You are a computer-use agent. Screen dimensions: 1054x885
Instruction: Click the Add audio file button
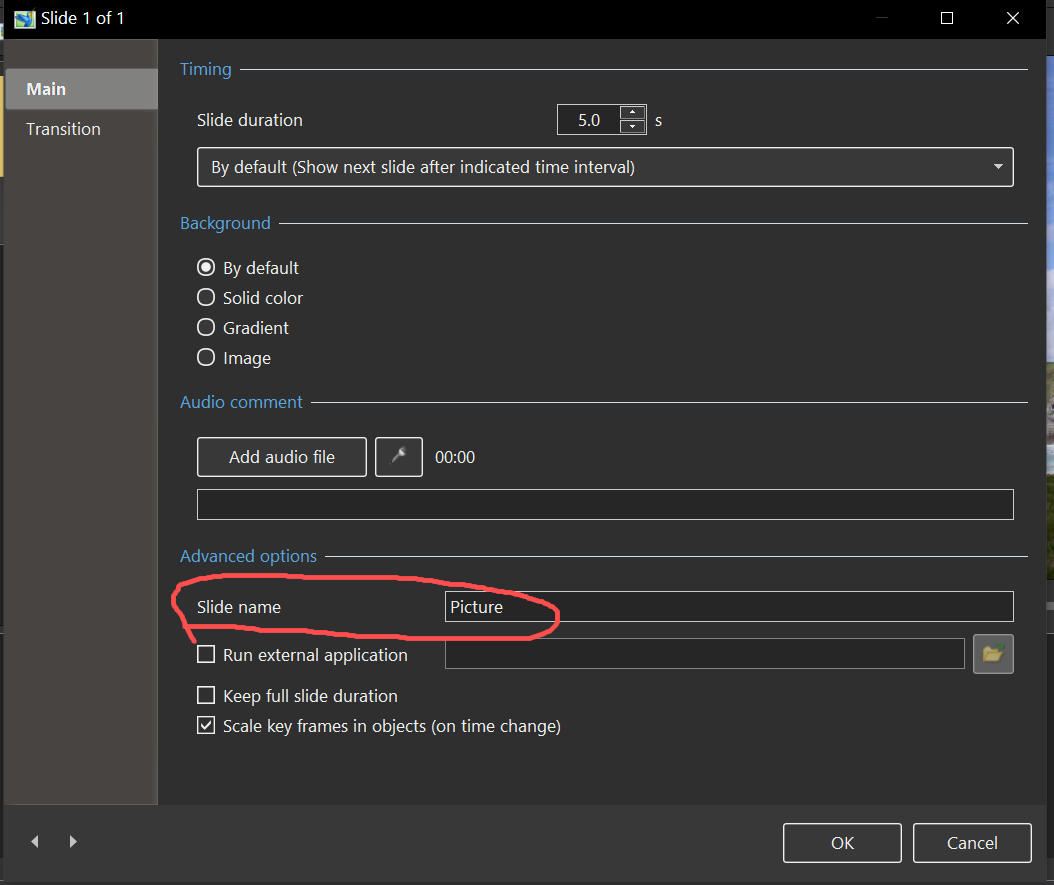[282, 457]
